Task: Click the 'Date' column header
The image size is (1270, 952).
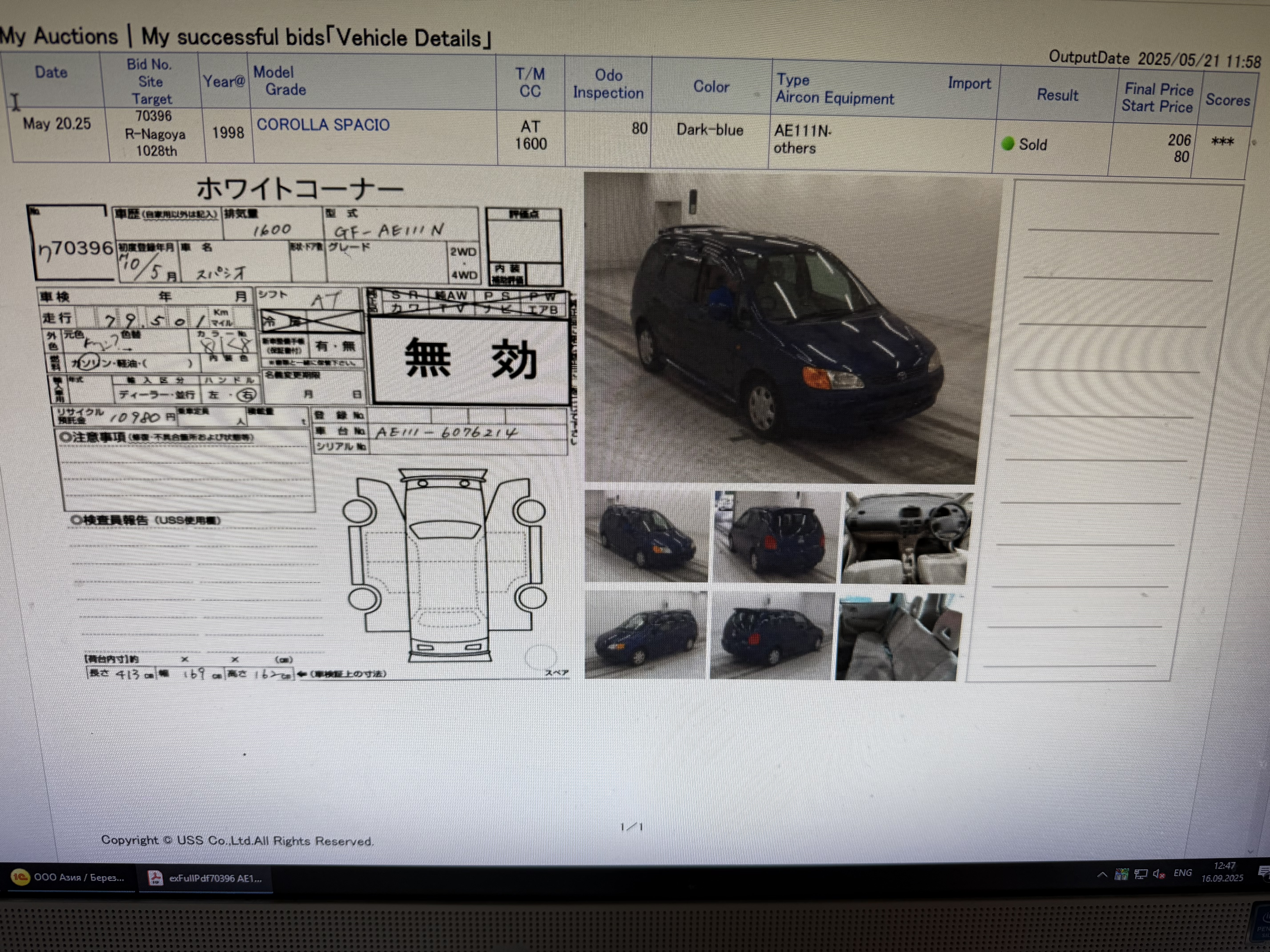Action: pos(51,72)
